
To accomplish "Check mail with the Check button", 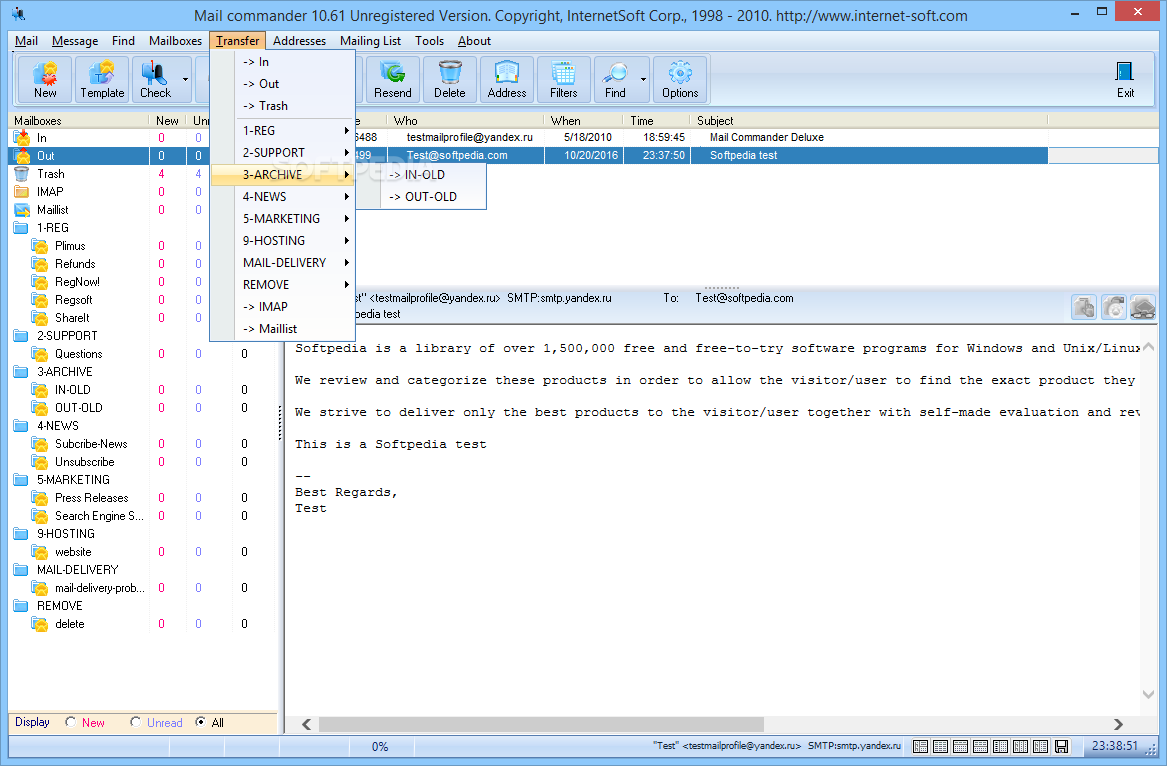I will click(155, 80).
